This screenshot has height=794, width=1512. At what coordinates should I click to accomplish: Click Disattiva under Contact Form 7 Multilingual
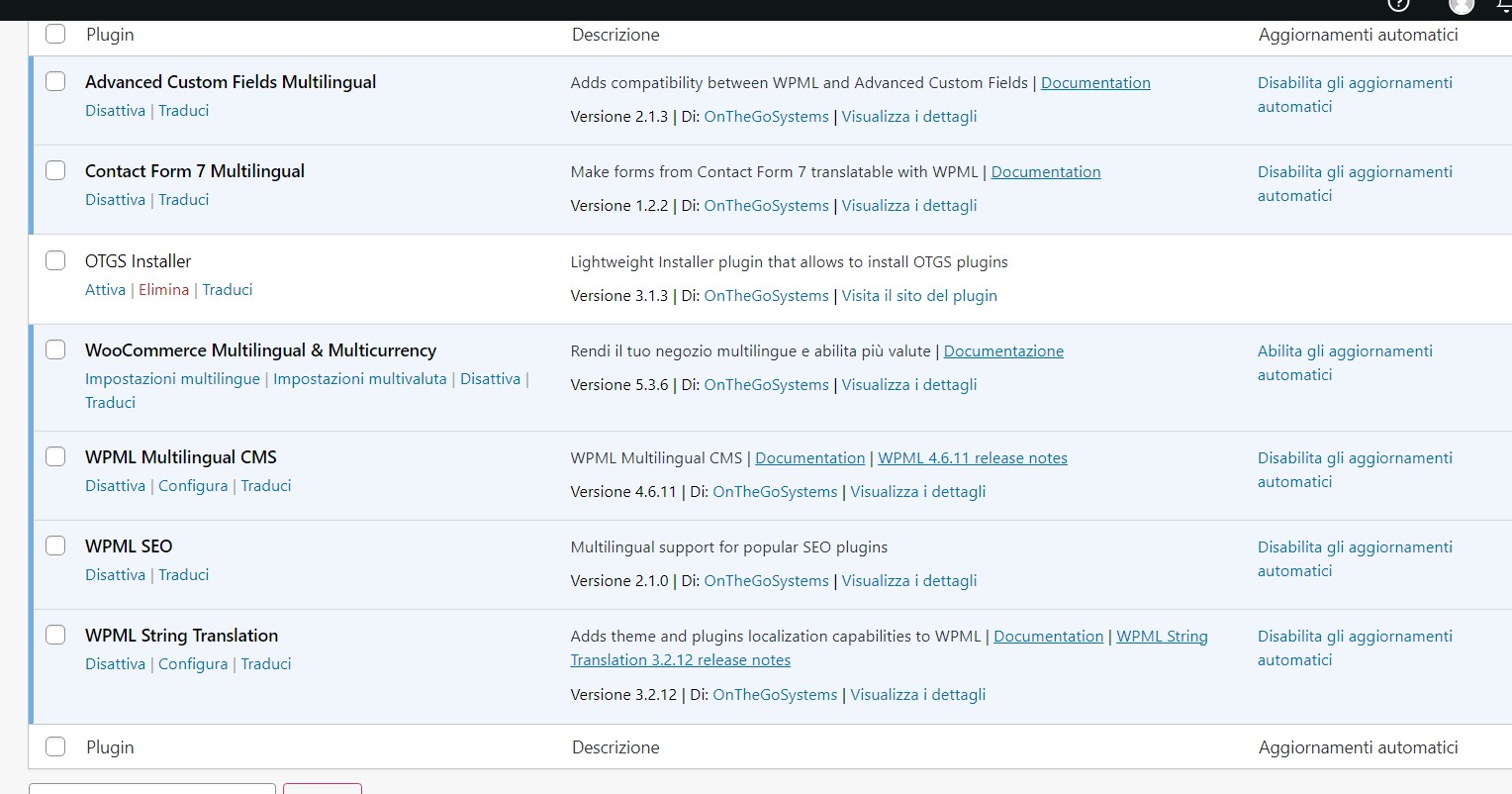click(115, 199)
